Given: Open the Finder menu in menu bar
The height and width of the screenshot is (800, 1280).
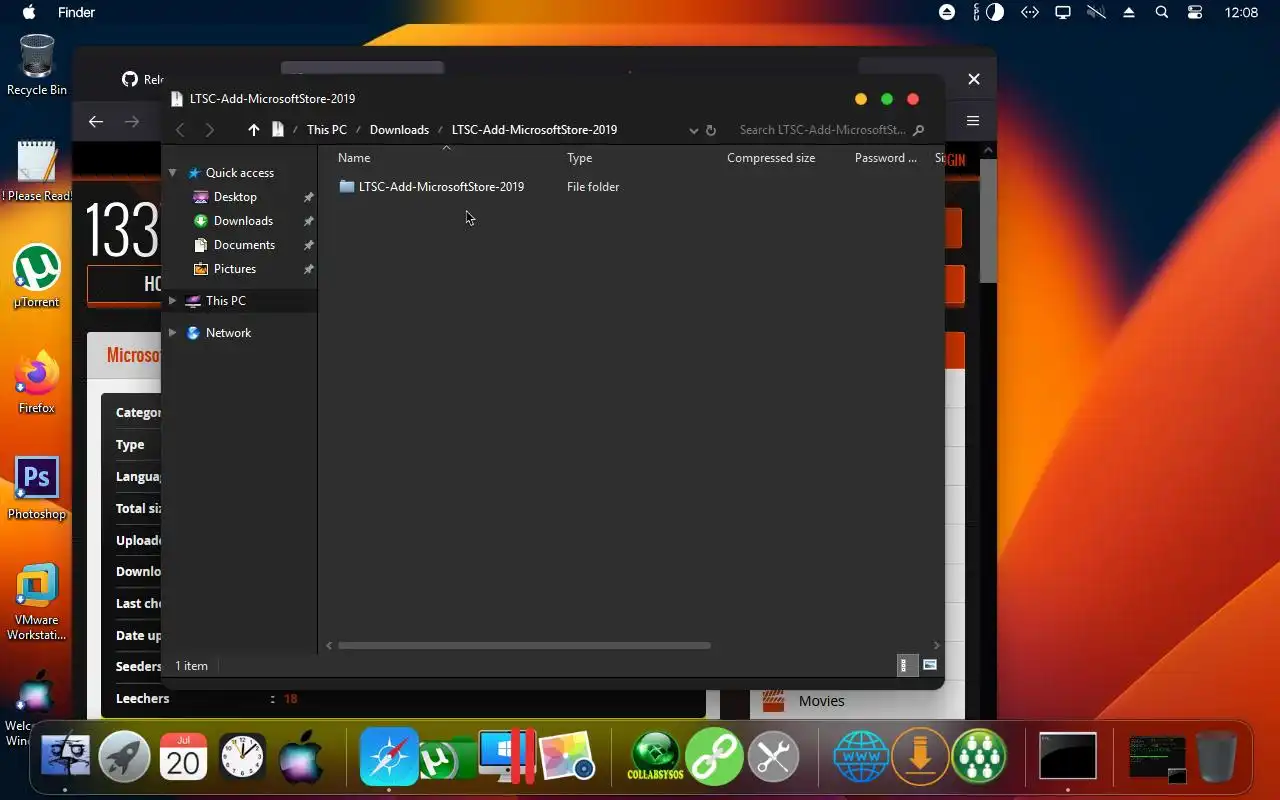Looking at the screenshot, I should [77, 13].
